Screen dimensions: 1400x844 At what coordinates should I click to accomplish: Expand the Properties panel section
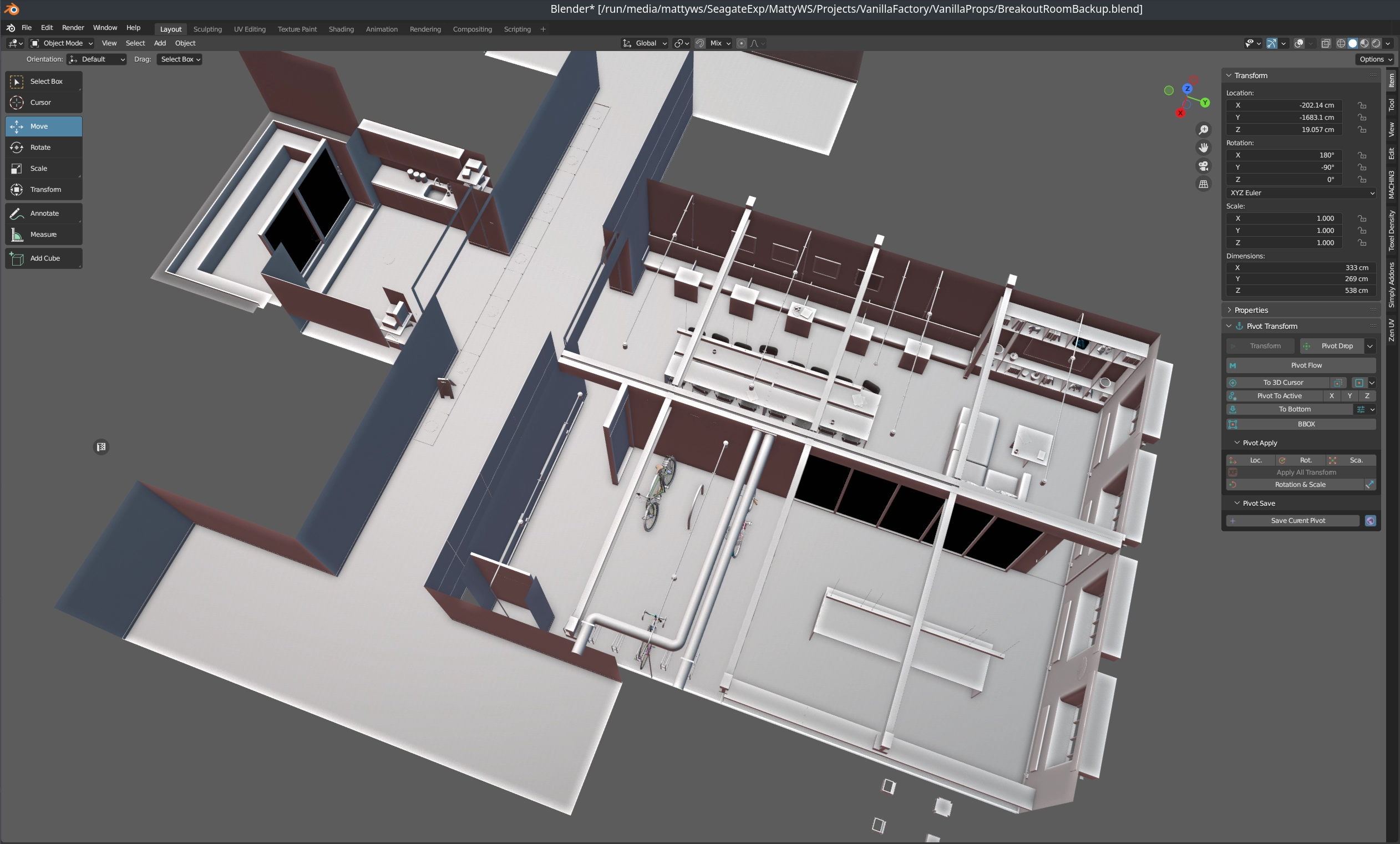click(1251, 310)
